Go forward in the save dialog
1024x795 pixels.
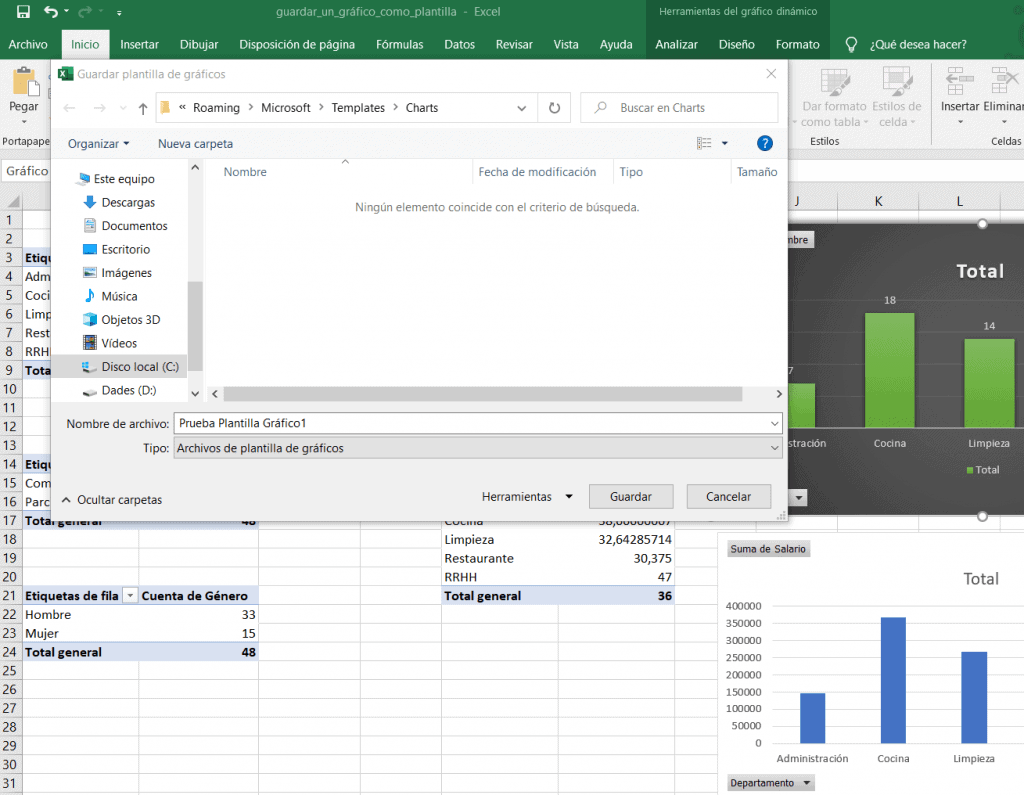99,108
